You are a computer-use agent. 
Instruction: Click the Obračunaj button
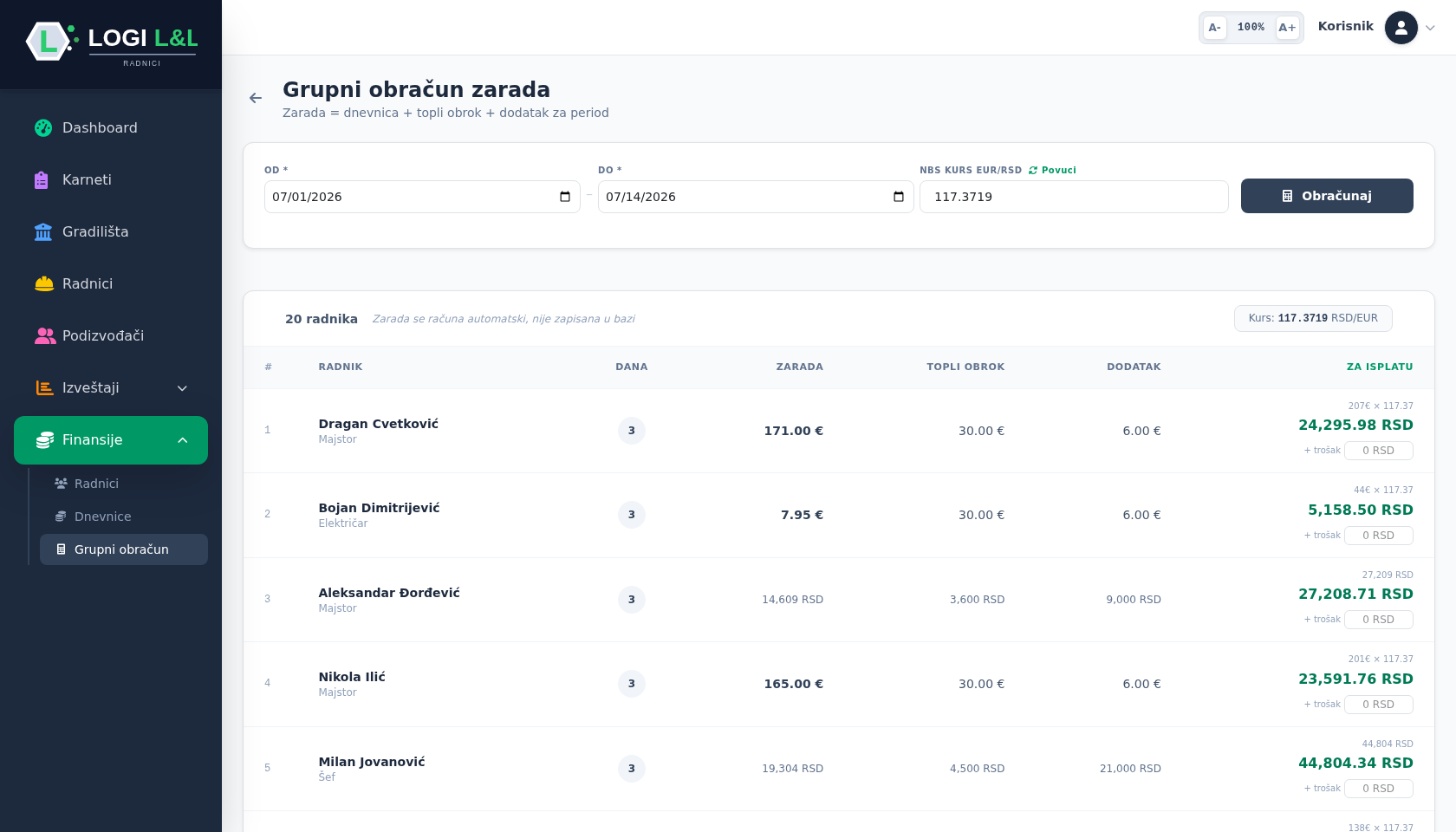(1327, 196)
